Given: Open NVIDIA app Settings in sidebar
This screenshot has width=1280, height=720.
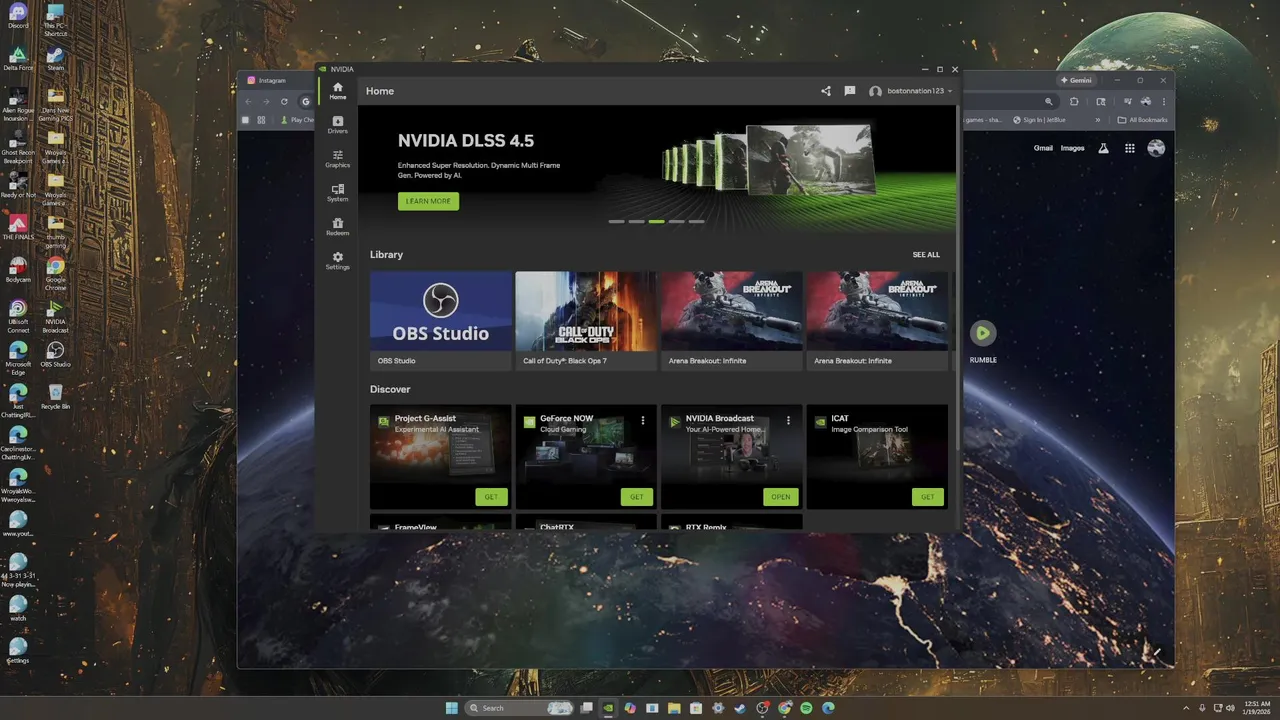Looking at the screenshot, I should click(x=338, y=261).
